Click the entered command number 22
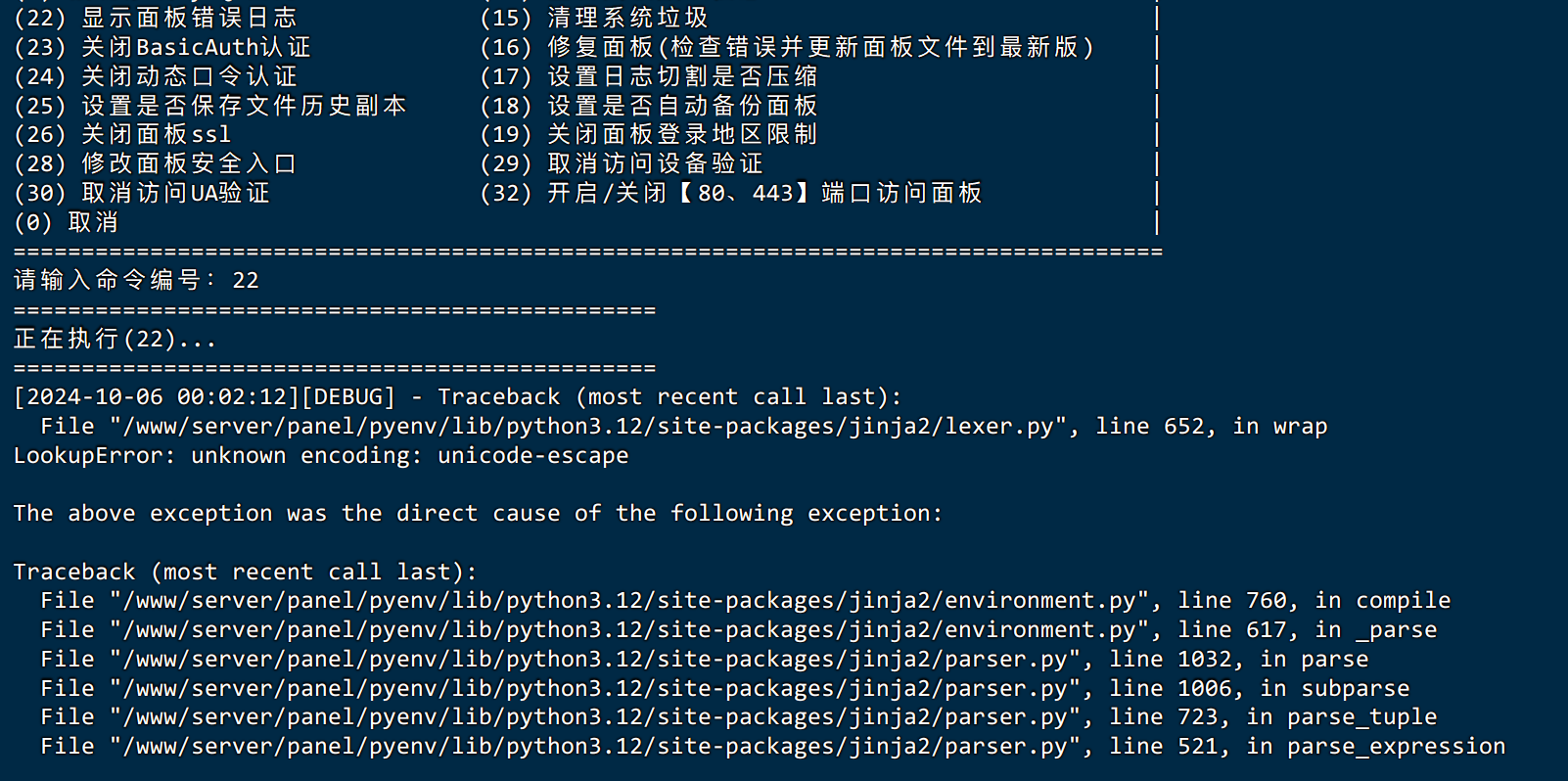Viewport: 1568px width, 781px height. (246, 281)
